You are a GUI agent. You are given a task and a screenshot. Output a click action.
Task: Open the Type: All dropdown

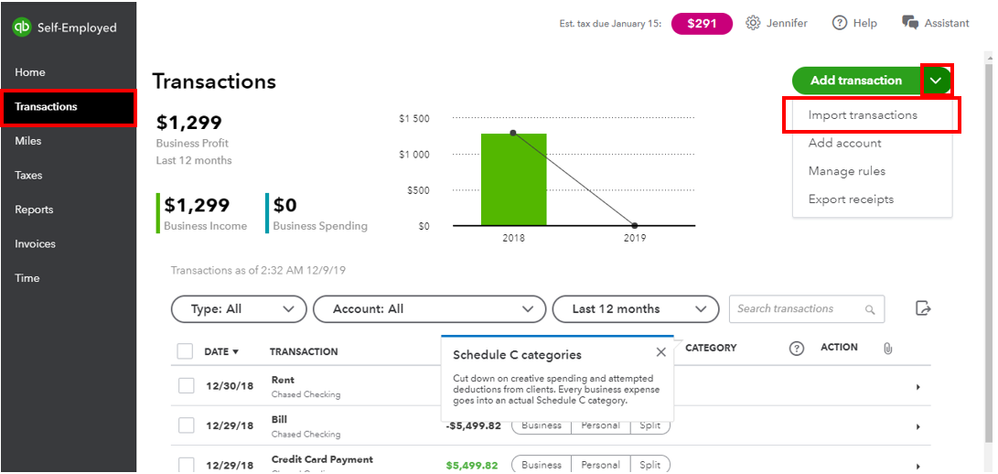click(x=239, y=309)
